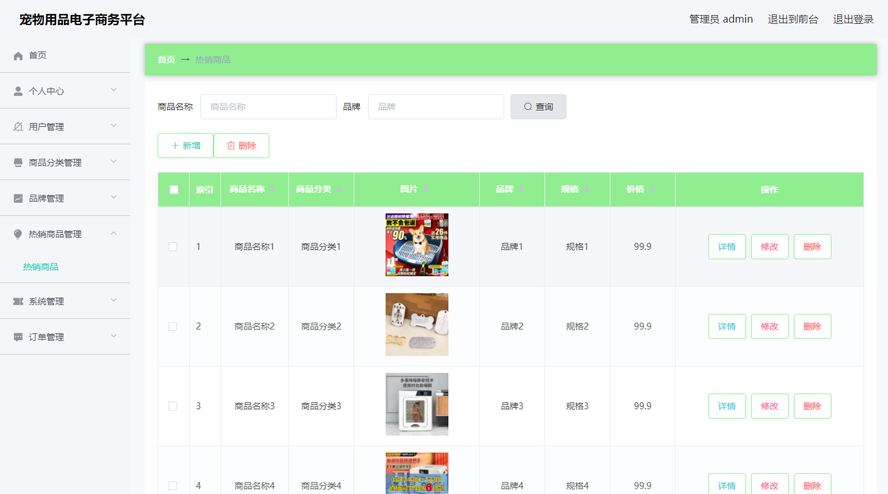
Task: Click 删除 for 商品名称2
Action: point(812,326)
